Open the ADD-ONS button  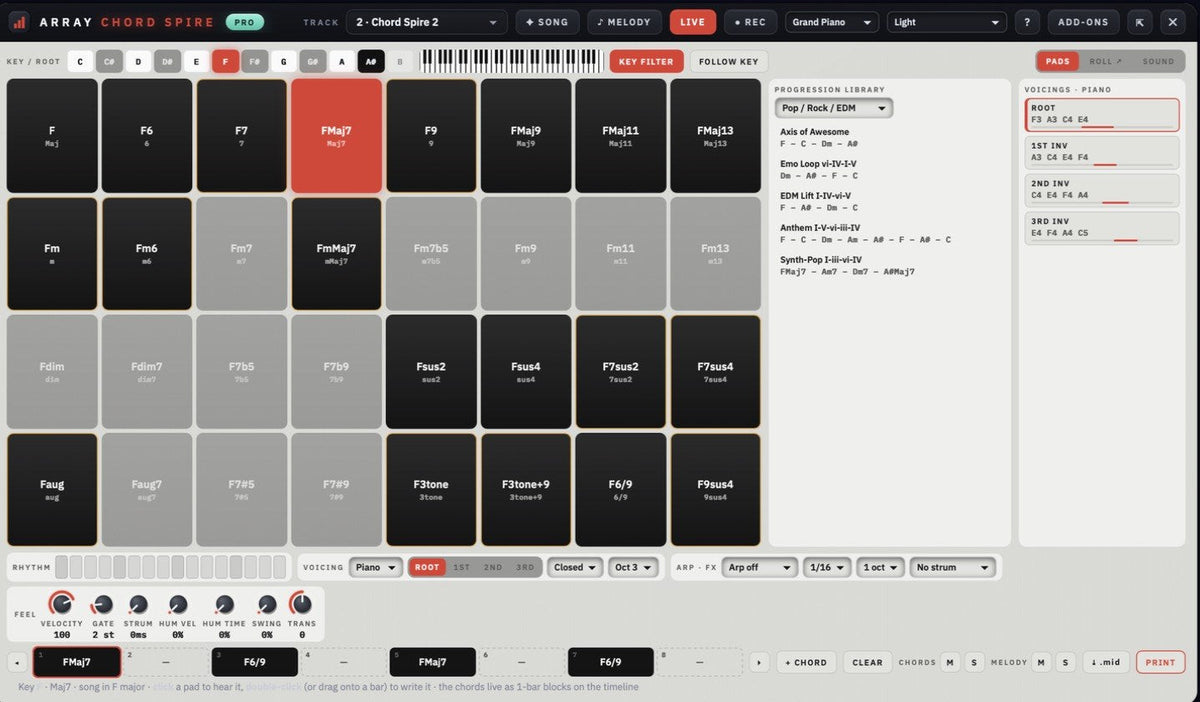point(1083,22)
